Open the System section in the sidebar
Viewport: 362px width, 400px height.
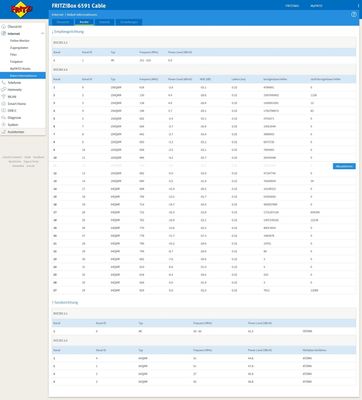tap(13, 125)
